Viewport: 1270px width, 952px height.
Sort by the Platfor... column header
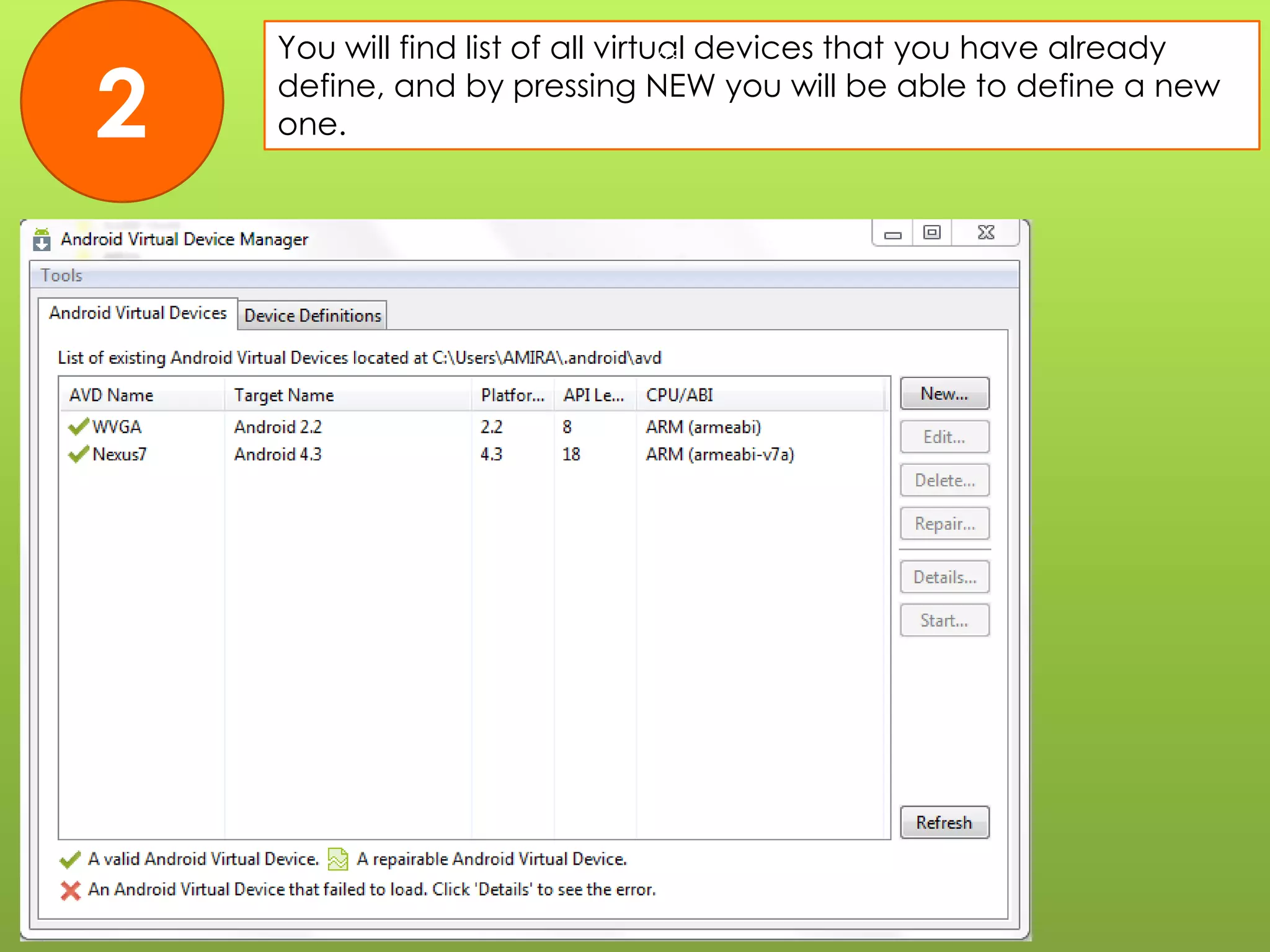point(513,395)
